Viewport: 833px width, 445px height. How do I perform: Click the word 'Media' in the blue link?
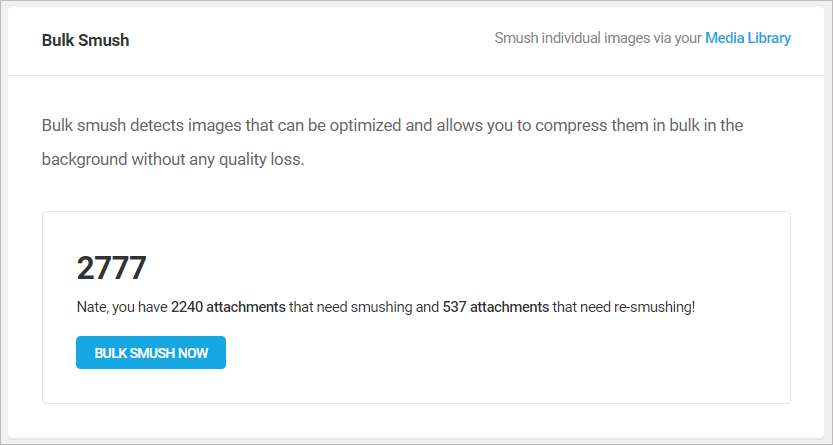[725, 38]
